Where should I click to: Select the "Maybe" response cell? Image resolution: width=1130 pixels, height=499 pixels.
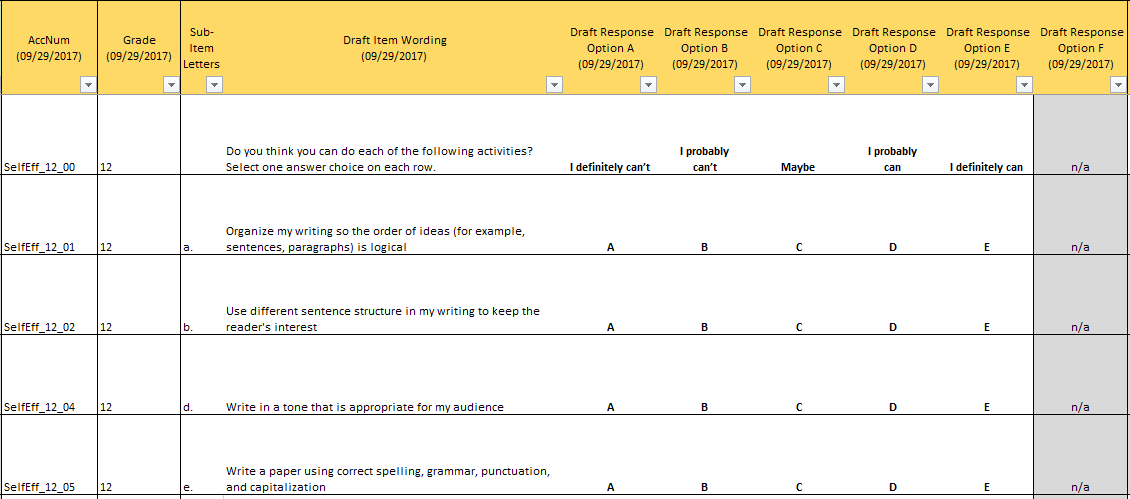click(798, 167)
